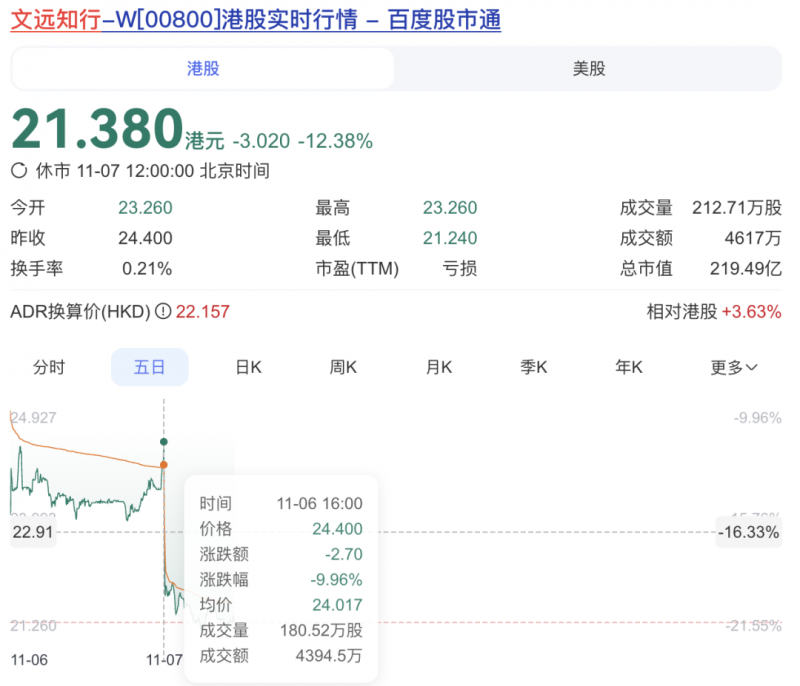Click the 22.91 price axis label
This screenshot has height=686, width=800.
coord(31,532)
